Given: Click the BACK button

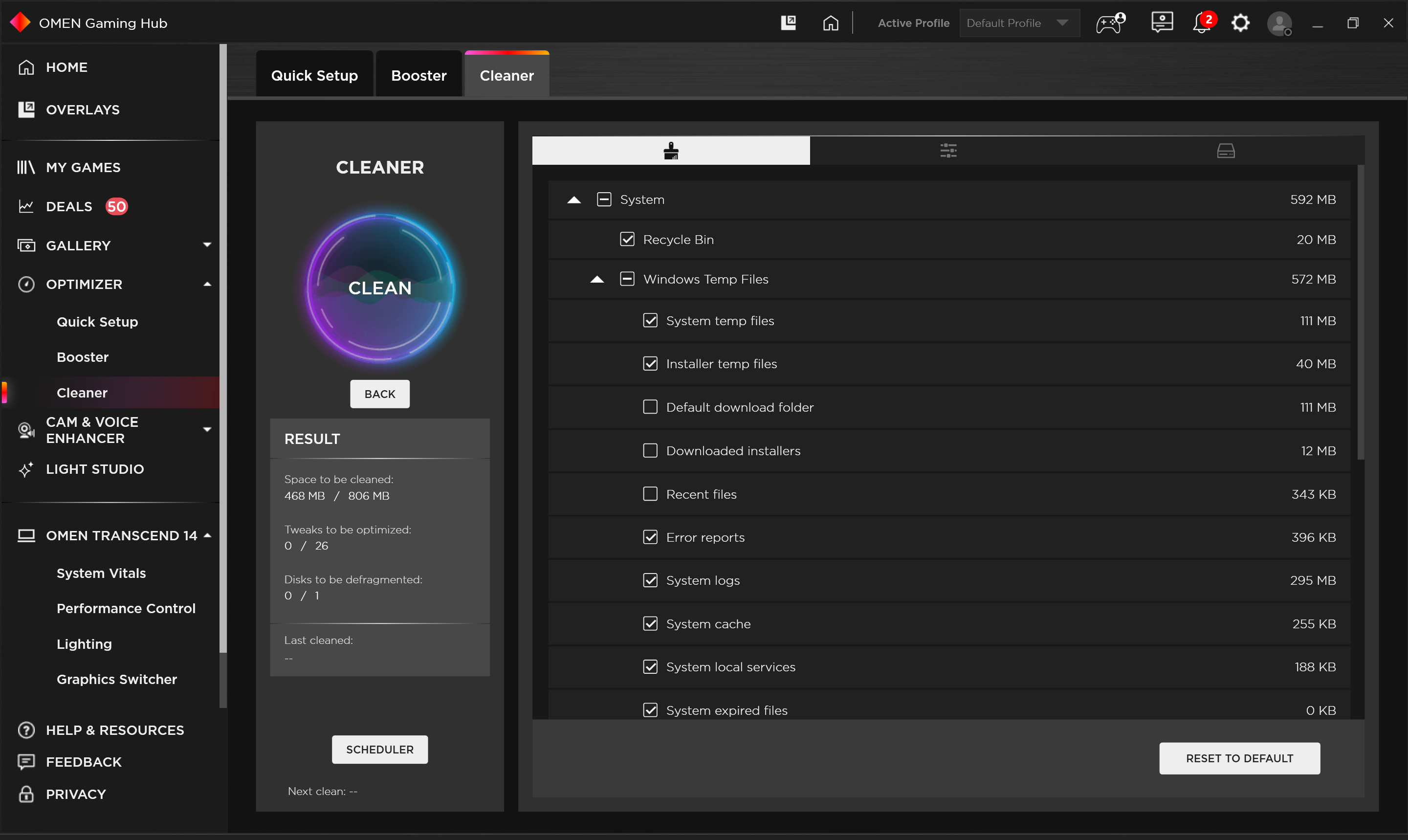Looking at the screenshot, I should click(x=380, y=394).
